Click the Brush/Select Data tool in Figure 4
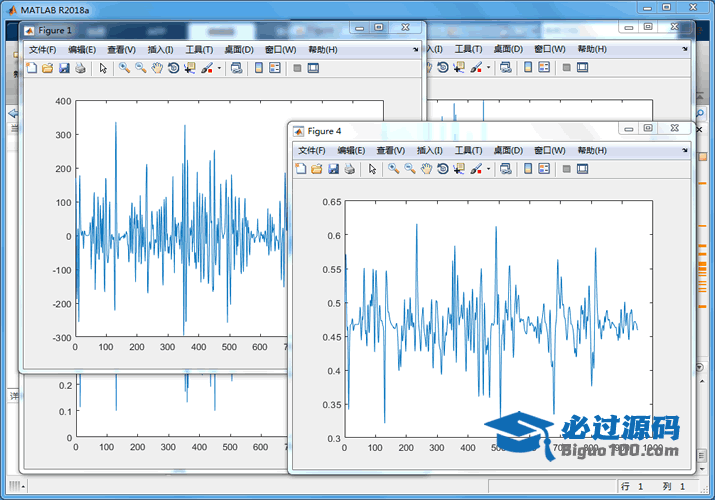The height and width of the screenshot is (500, 715). coord(476,169)
